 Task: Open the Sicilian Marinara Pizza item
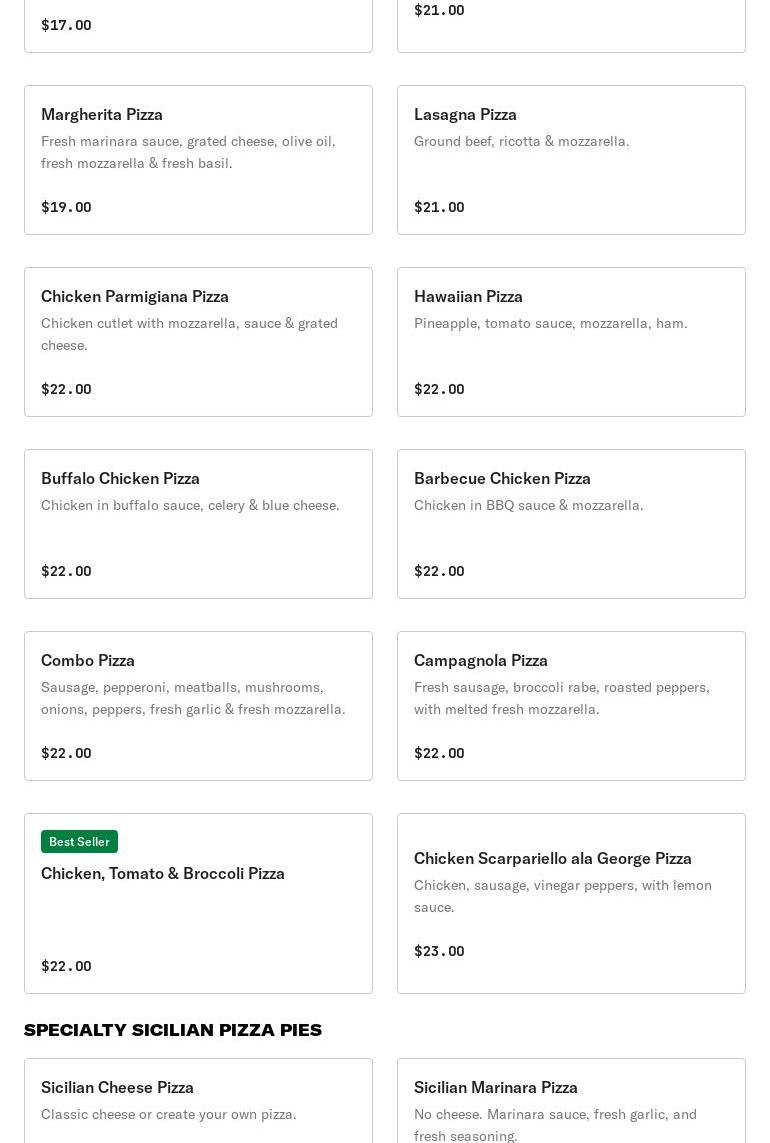click(571, 1100)
